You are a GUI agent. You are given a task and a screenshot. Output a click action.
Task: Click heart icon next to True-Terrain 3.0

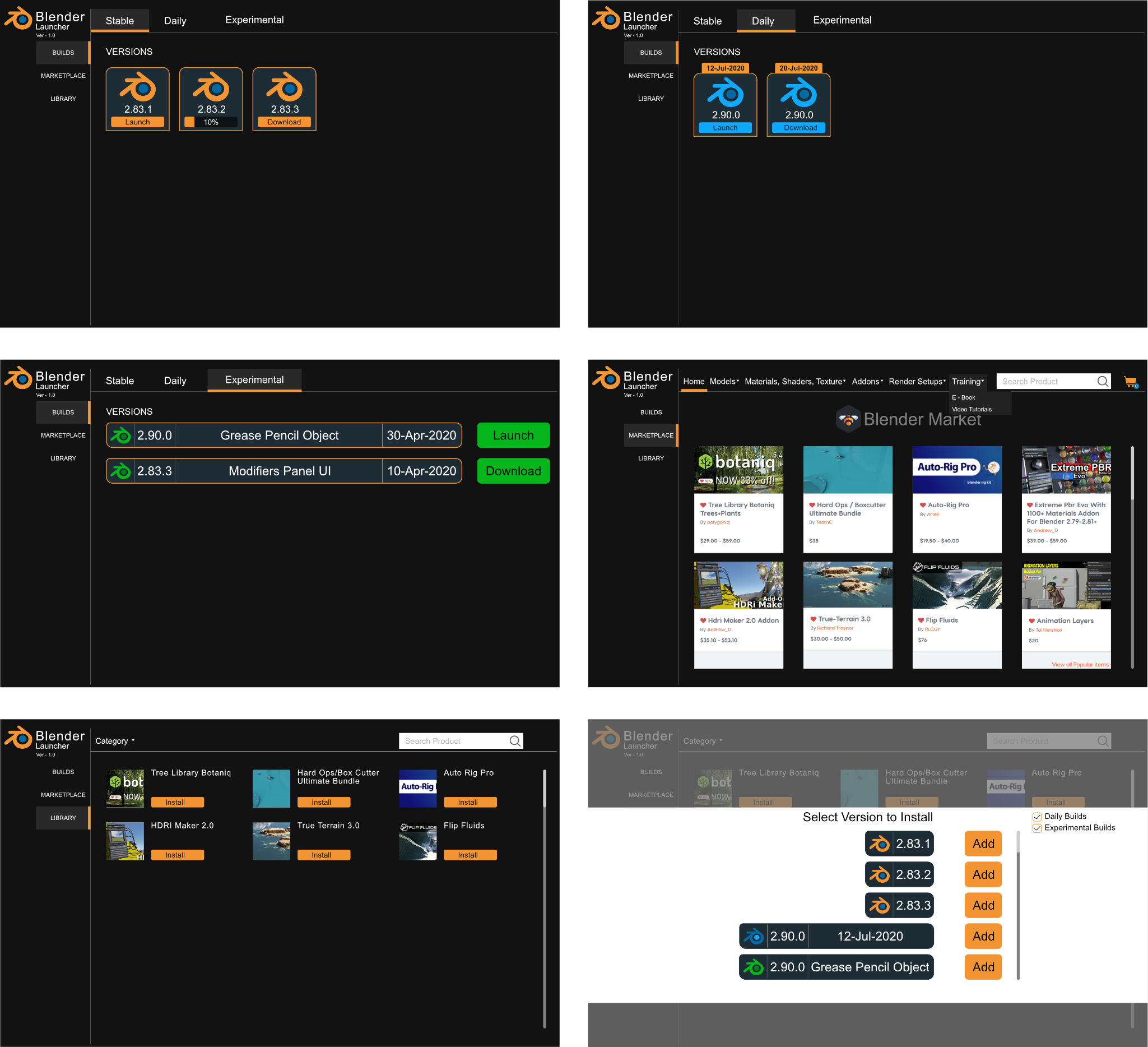(813, 619)
